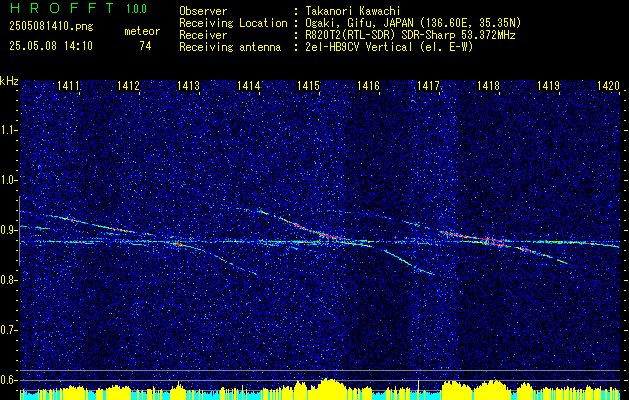Click time marker 1417
The height and width of the screenshot is (400, 629).
click(428, 85)
